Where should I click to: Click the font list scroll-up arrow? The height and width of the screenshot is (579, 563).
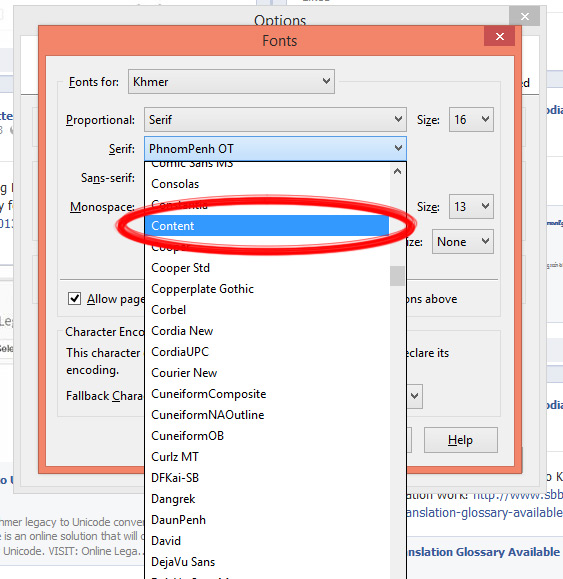397,171
